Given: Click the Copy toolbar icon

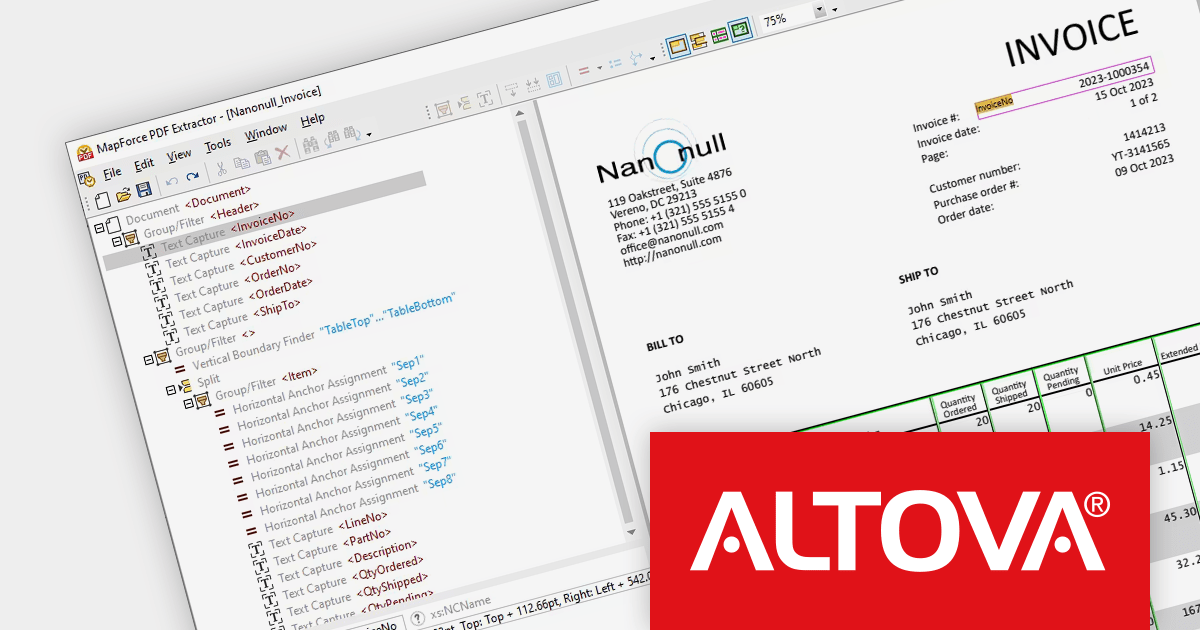Looking at the screenshot, I should [x=241, y=163].
